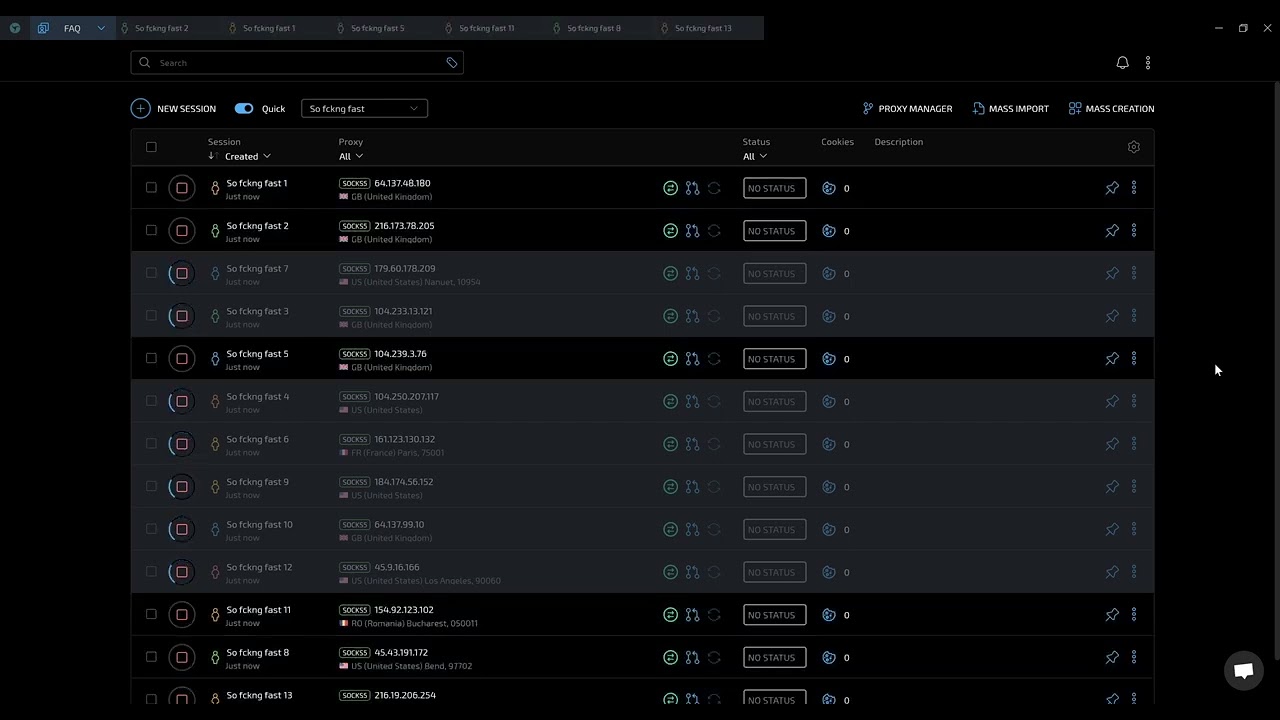Open the notifications bell

pyautogui.click(x=1122, y=62)
